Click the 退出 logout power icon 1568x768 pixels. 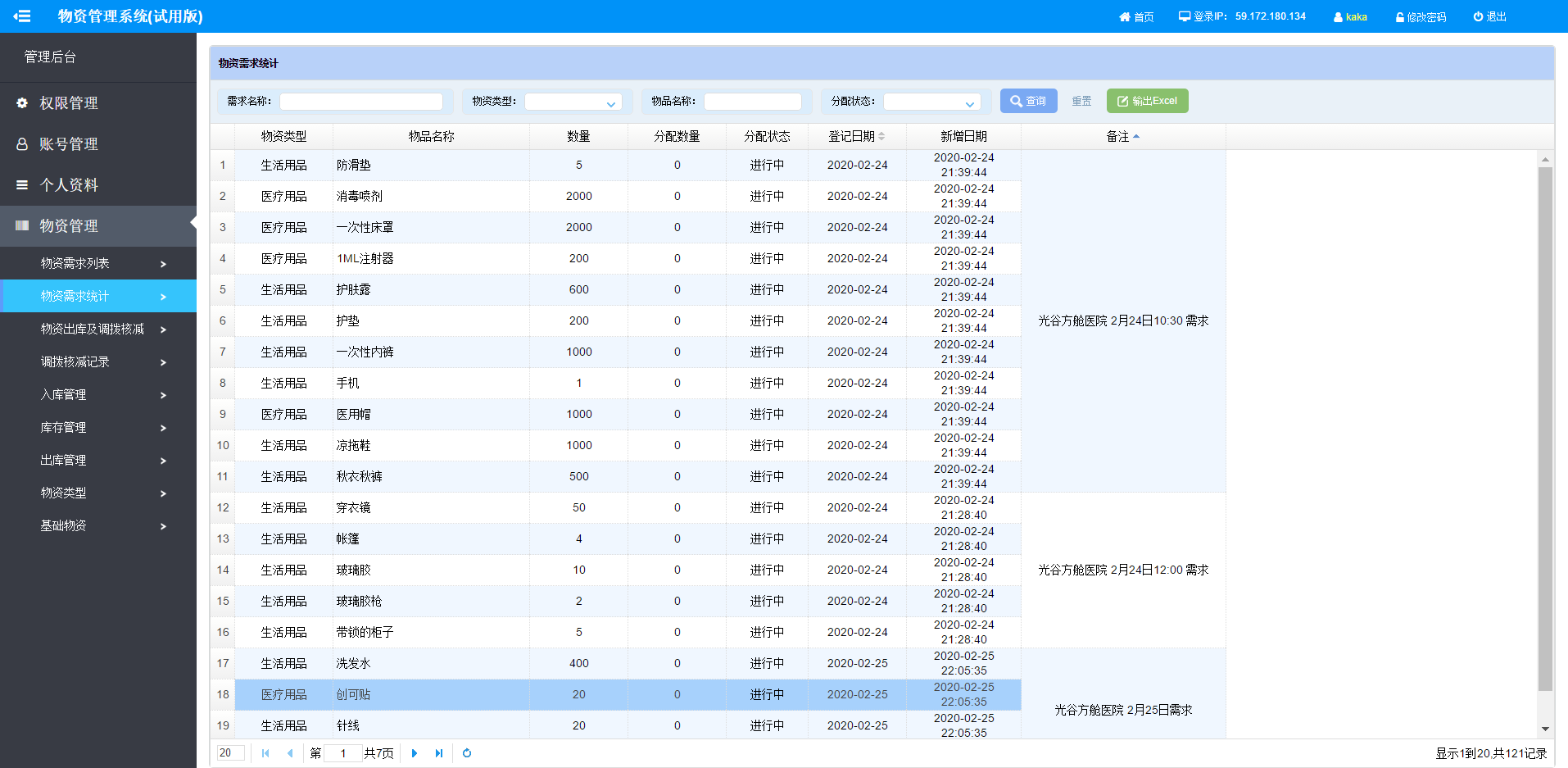(1478, 16)
